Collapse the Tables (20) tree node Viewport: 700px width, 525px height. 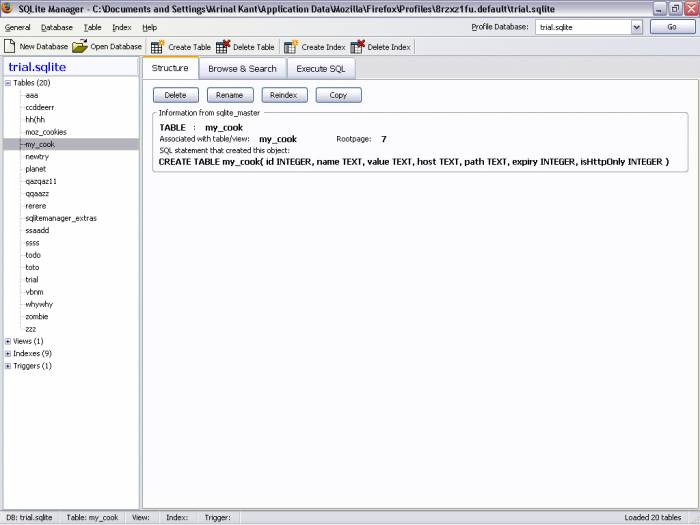click(8, 83)
